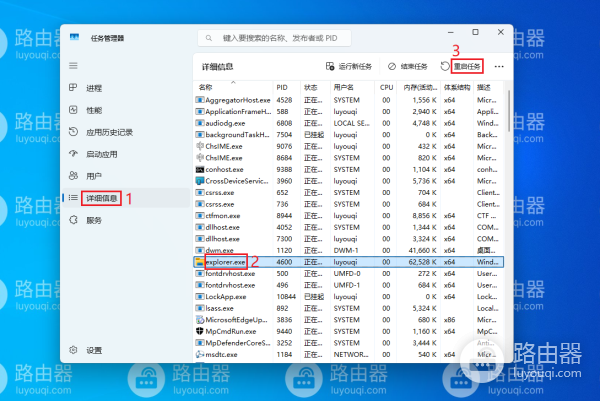600x401 pixels.
Task: Click 结束任务 (End task) button
Action: [x=408, y=67]
